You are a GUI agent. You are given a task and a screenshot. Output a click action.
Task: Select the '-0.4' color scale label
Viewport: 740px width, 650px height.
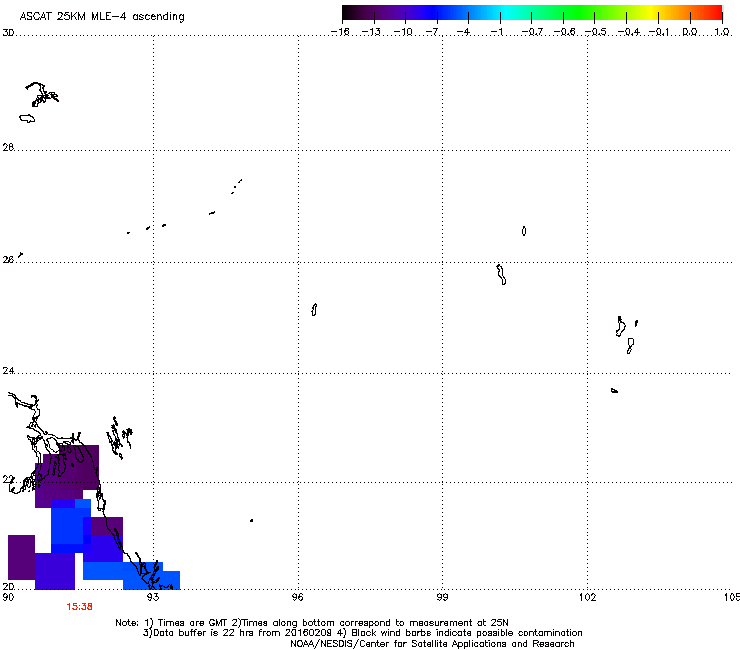pyautogui.click(x=629, y=32)
